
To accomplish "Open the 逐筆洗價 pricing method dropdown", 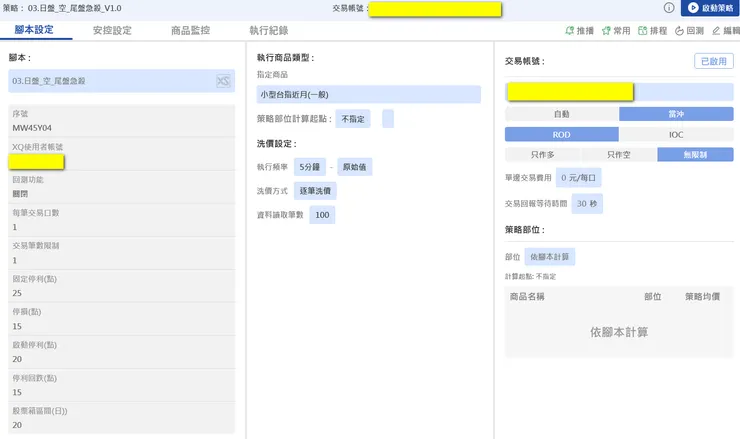I will point(315,191).
